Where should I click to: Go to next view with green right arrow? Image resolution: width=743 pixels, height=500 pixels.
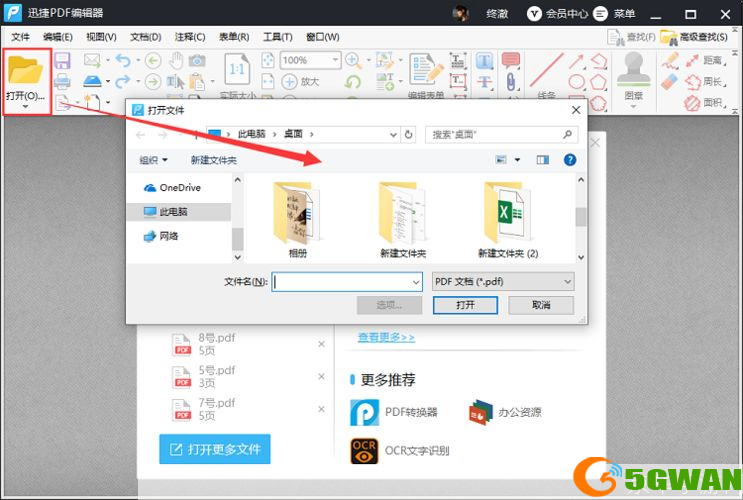(153, 82)
